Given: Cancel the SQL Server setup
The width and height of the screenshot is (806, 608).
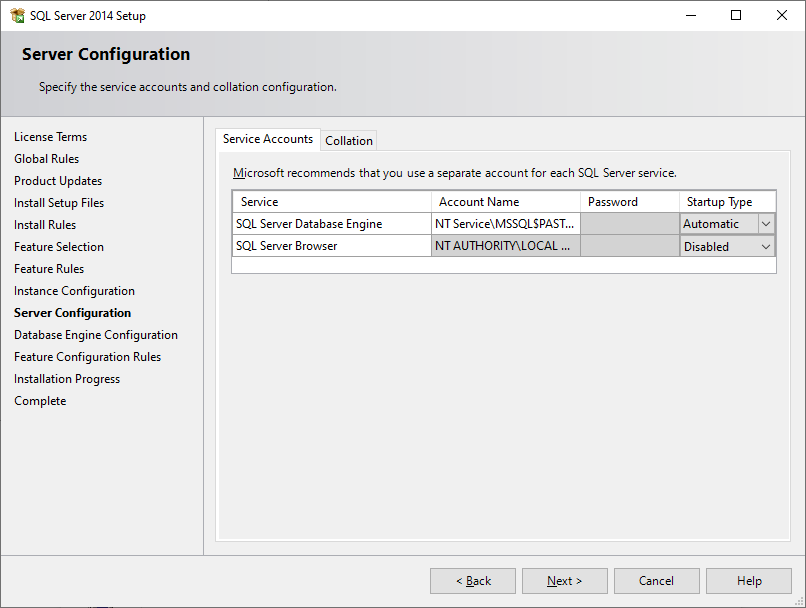Looking at the screenshot, I should (656, 581).
